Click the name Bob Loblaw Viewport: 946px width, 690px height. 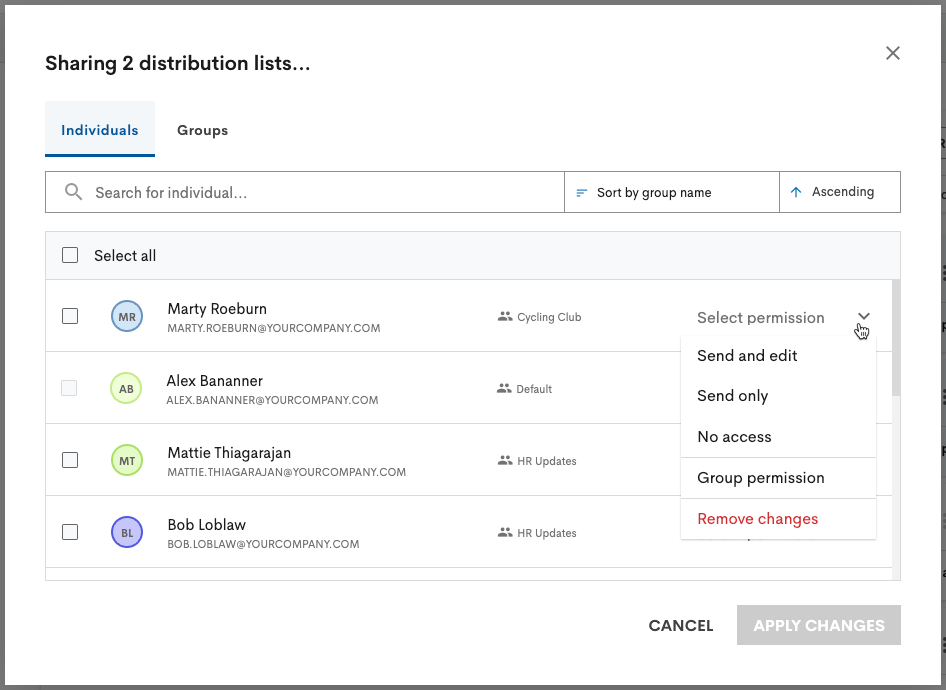(207, 525)
